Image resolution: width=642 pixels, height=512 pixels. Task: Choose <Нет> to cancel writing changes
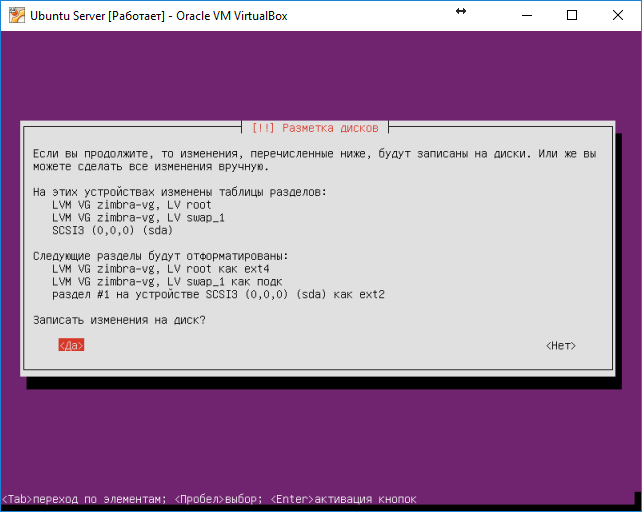pos(561,346)
